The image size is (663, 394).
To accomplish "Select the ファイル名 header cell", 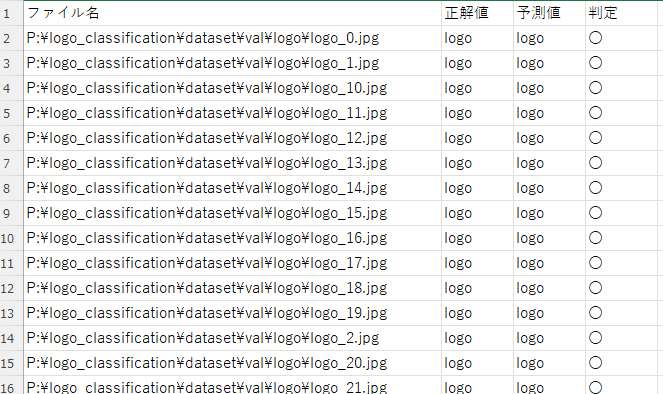I will (232, 13).
